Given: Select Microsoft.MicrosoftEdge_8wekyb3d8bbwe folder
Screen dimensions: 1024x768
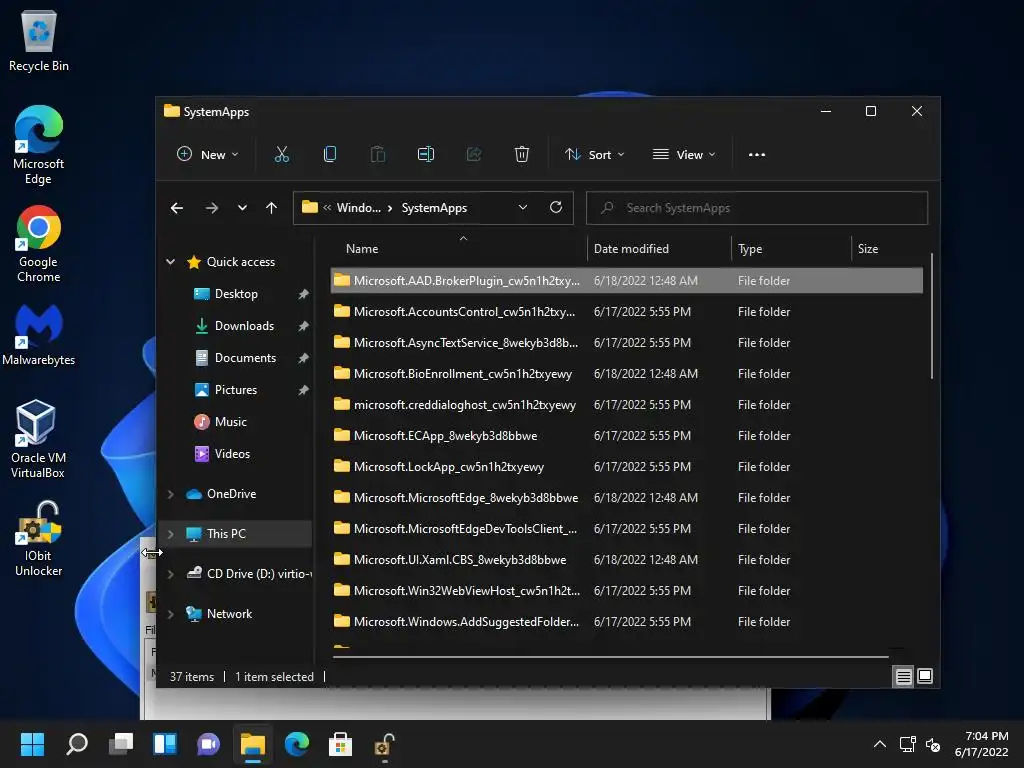Looking at the screenshot, I should tap(626, 498).
